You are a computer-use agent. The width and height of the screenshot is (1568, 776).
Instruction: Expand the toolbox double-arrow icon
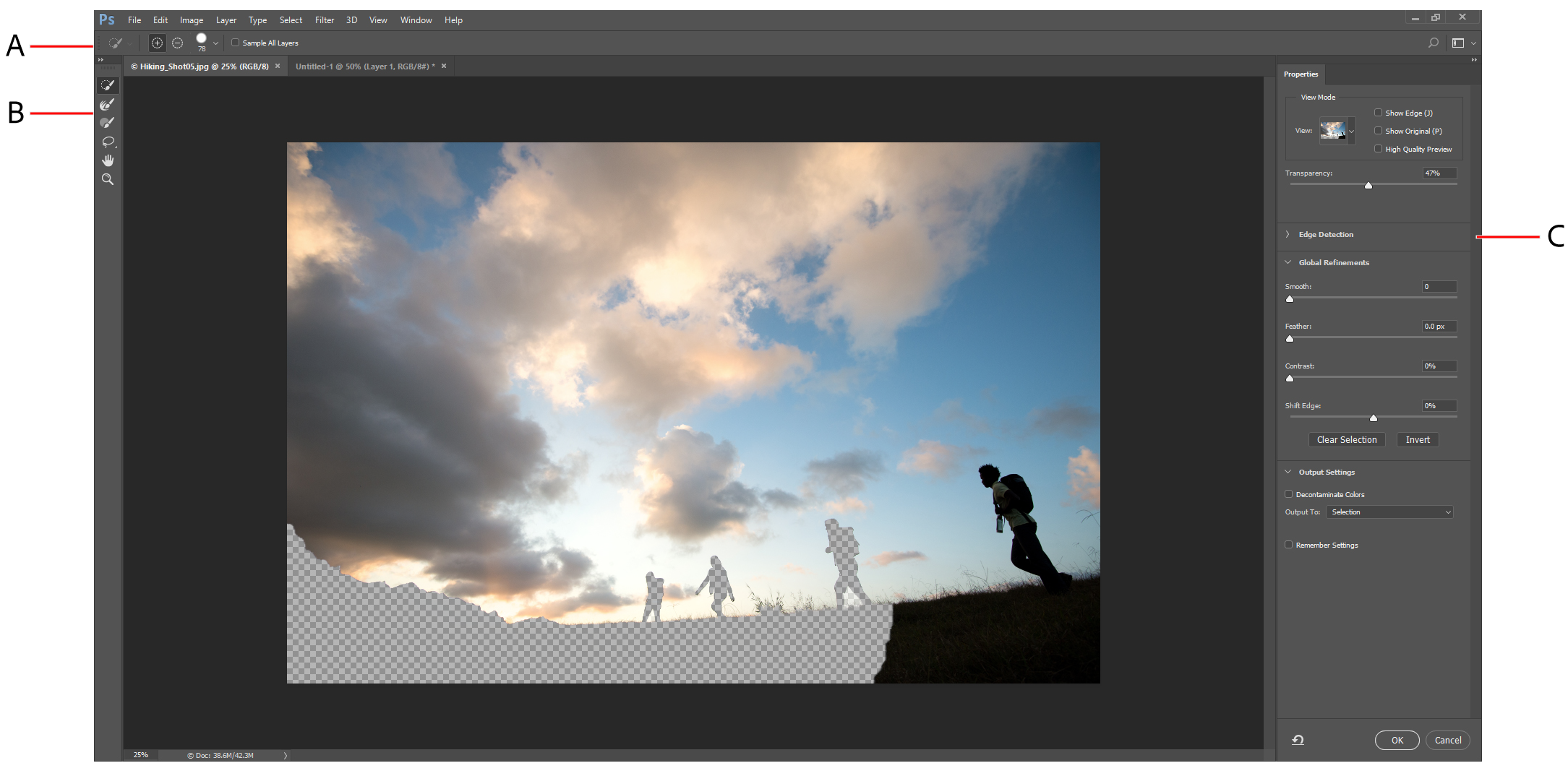pyautogui.click(x=101, y=59)
